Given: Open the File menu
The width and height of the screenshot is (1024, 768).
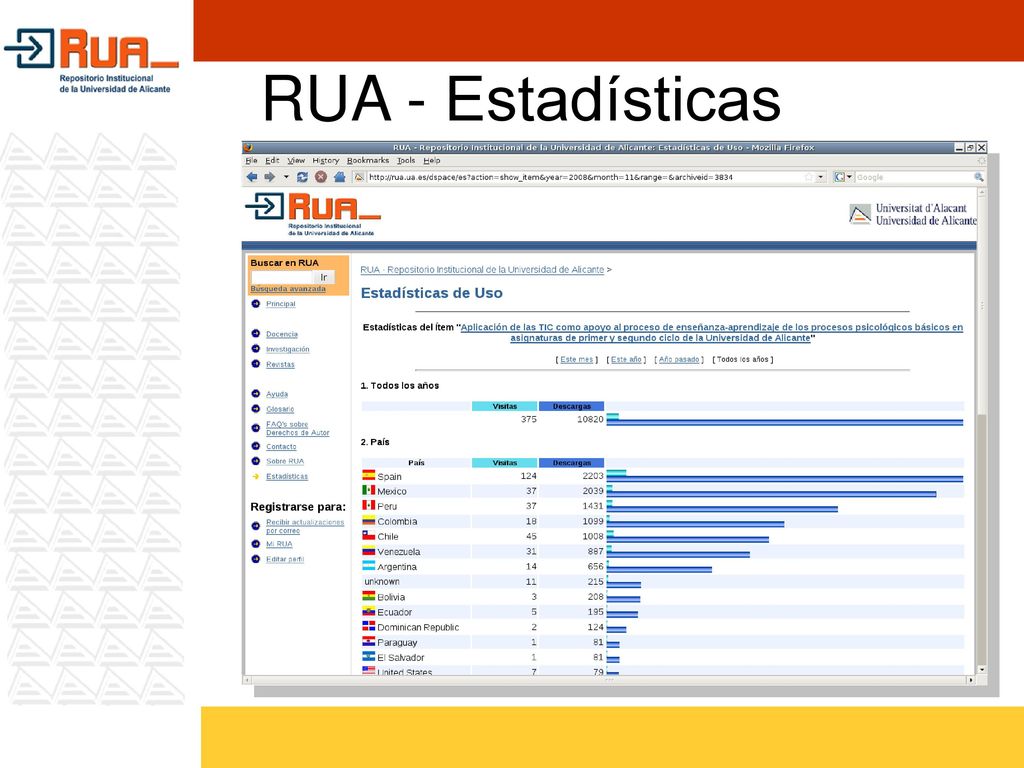Looking at the screenshot, I should click(x=251, y=161).
